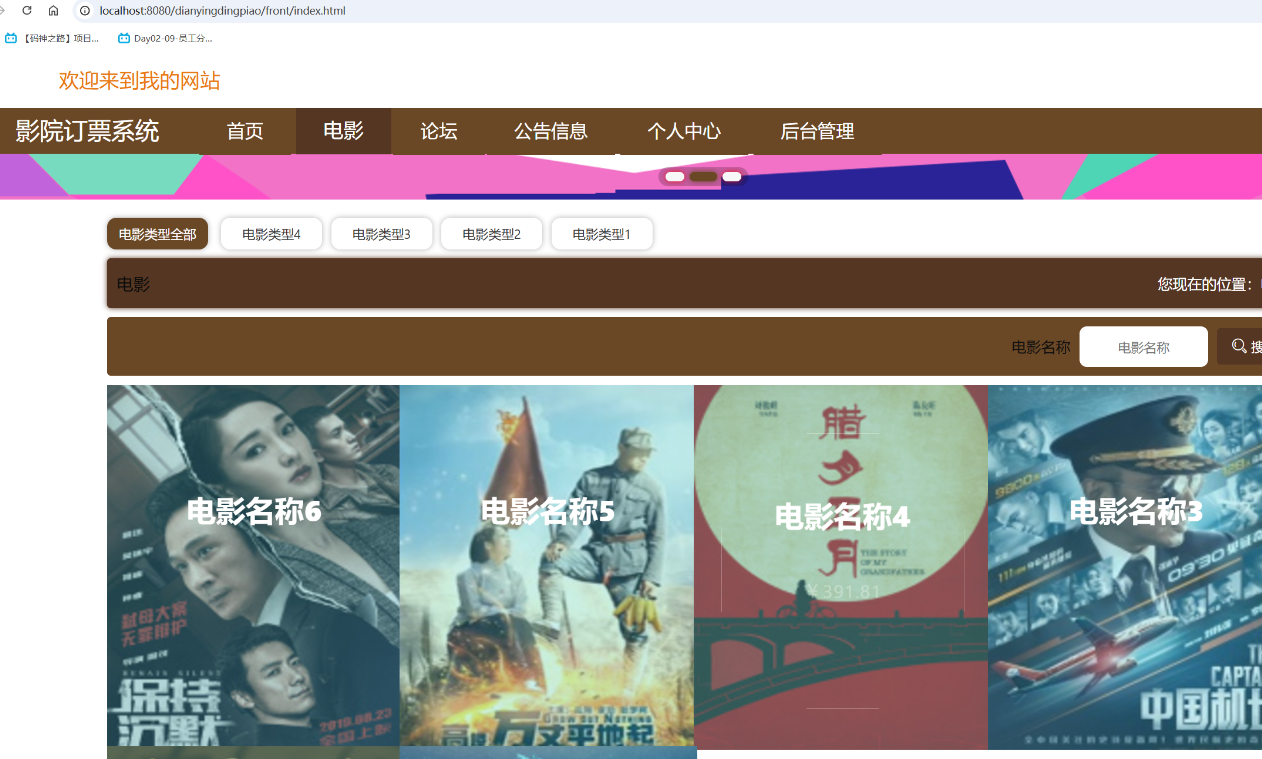Screen dimensions: 1262x759
Task: Click the 欢迎来到我的网站 welcome text
Action: [139, 81]
